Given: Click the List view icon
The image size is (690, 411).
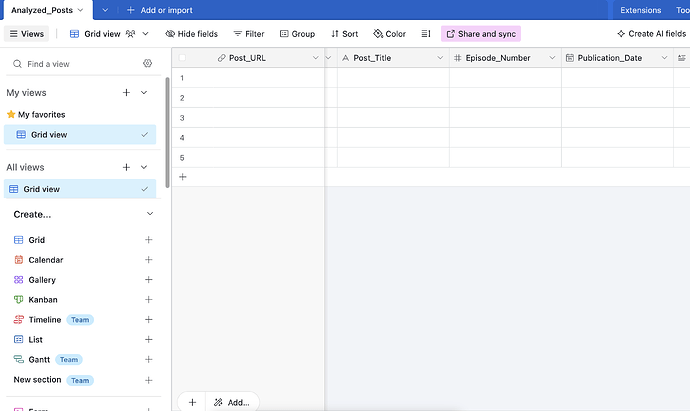Looking at the screenshot, I should click(18, 339).
